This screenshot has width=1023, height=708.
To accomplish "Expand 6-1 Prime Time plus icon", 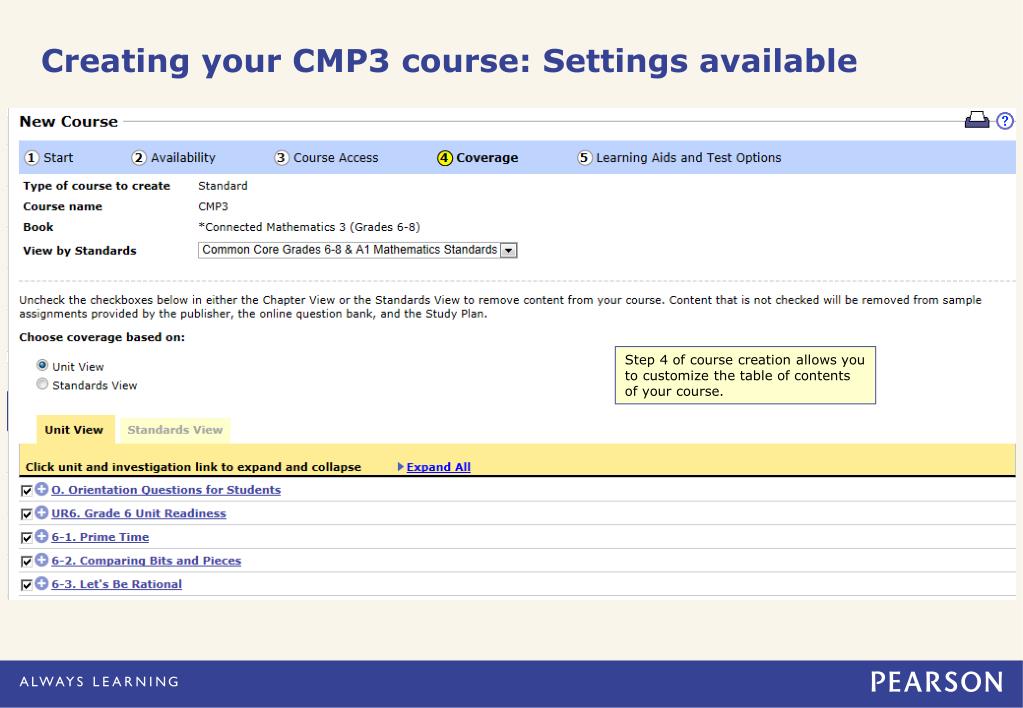I will [42, 536].
